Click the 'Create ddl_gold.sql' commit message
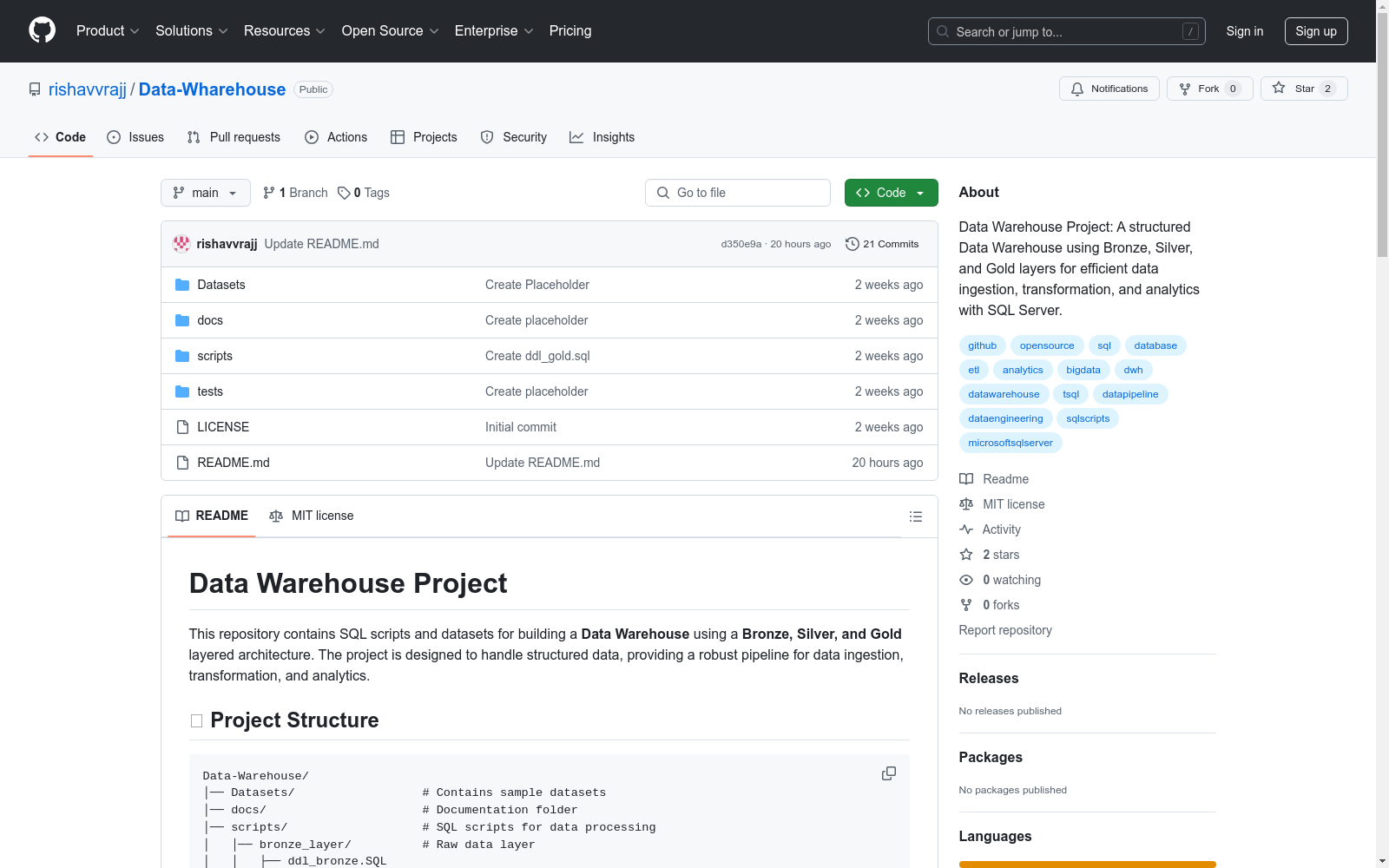 (537, 356)
